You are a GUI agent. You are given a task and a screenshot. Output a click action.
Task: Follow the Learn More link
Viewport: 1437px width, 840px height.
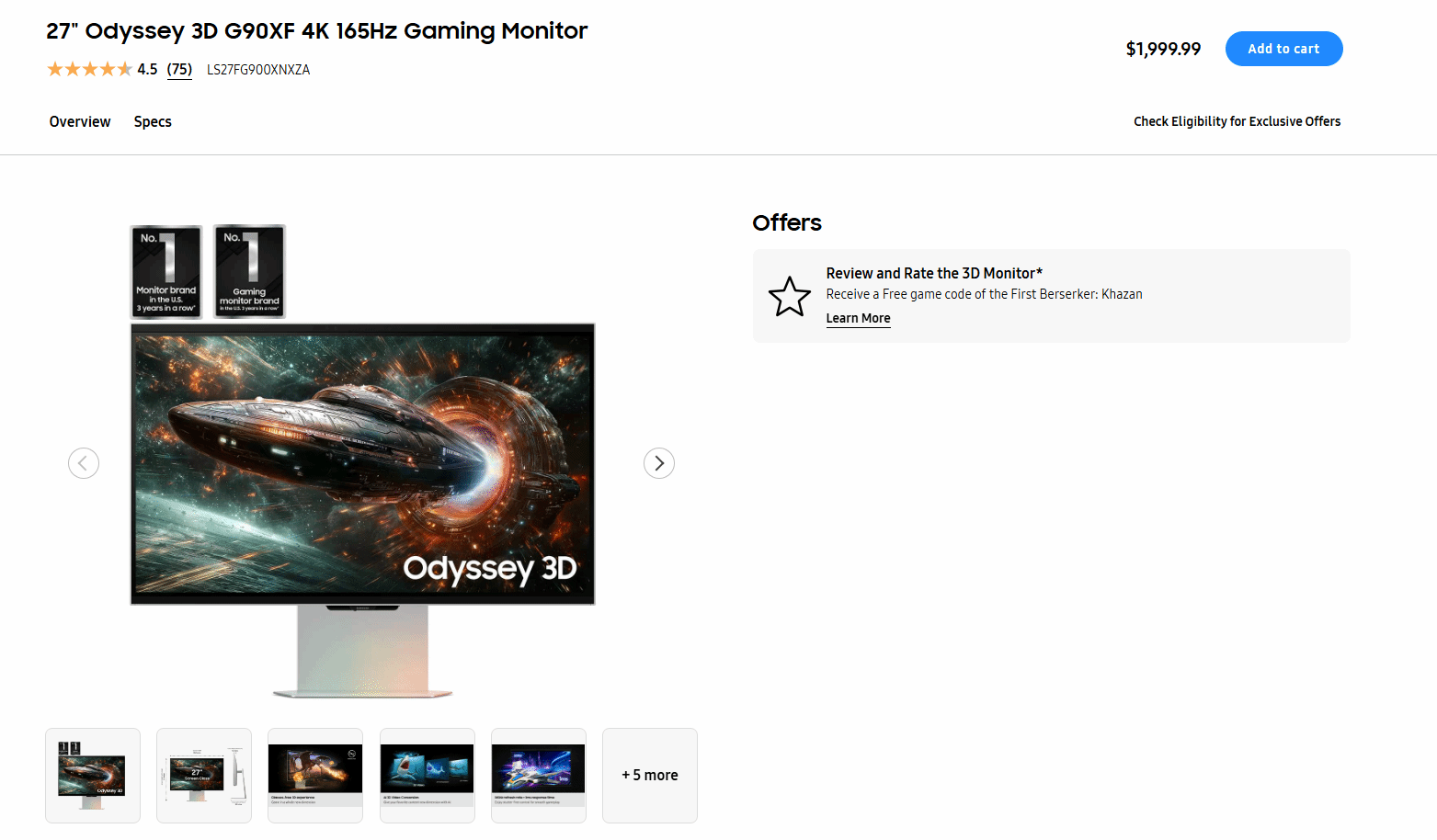tap(858, 318)
